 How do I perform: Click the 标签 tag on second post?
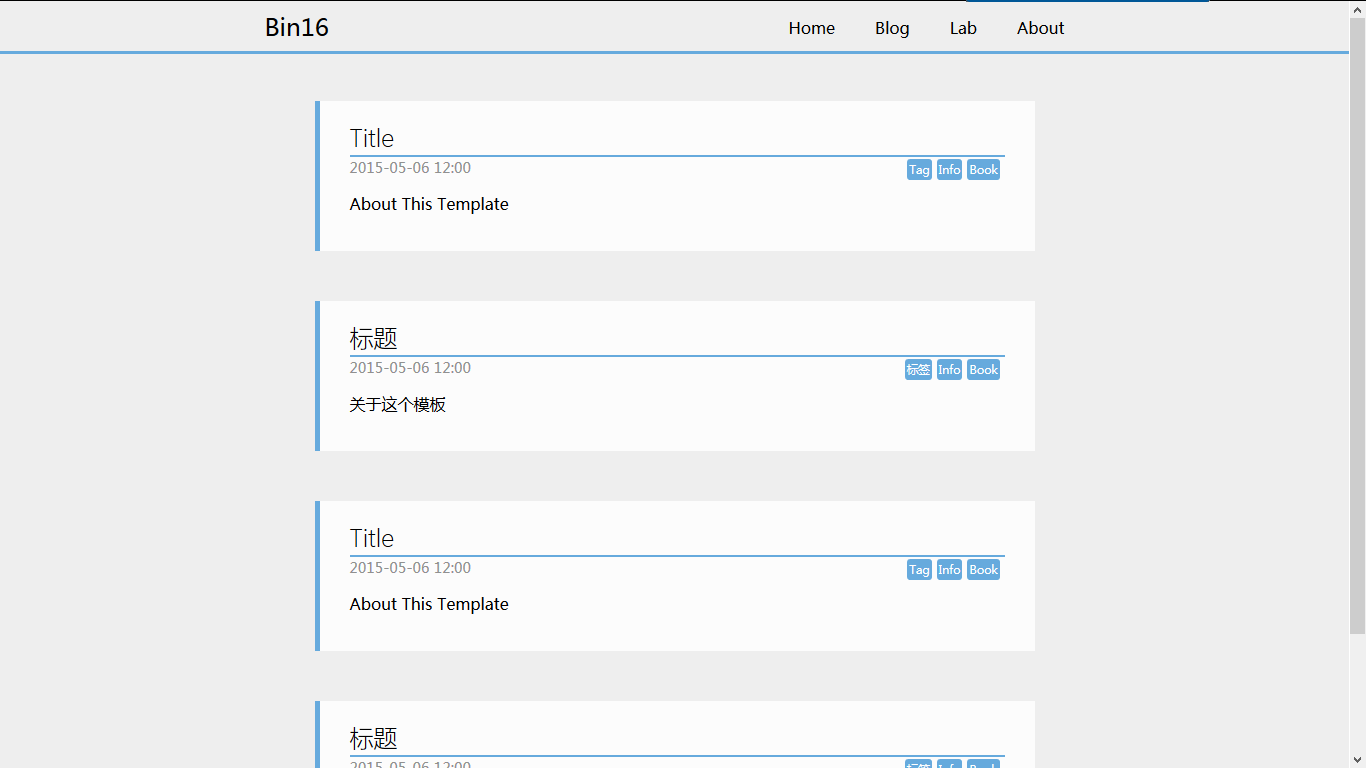coord(918,370)
